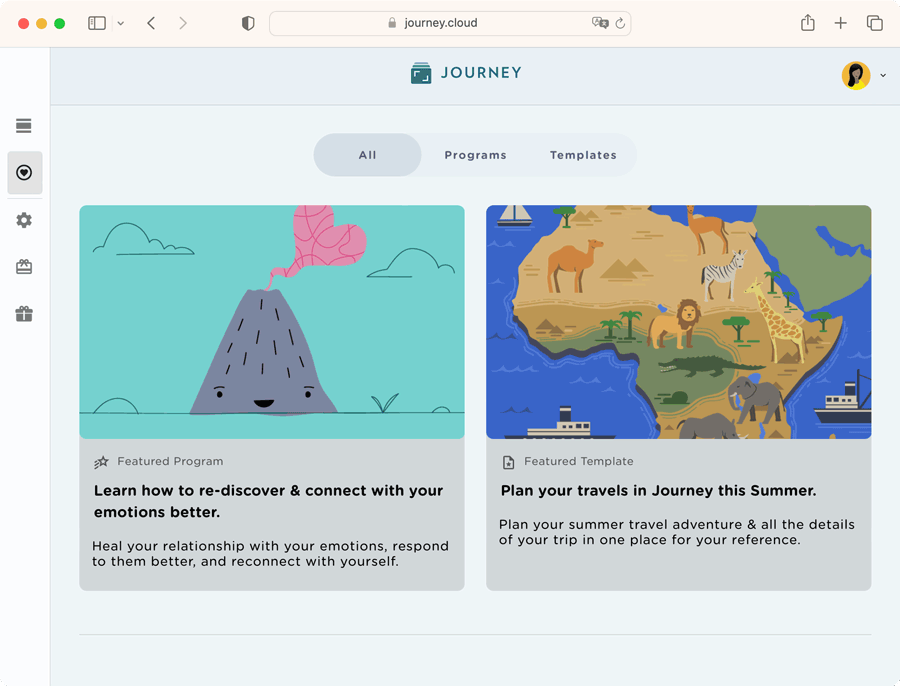Open the gift icon in sidebar
This screenshot has width=900, height=686.
(x=24, y=314)
